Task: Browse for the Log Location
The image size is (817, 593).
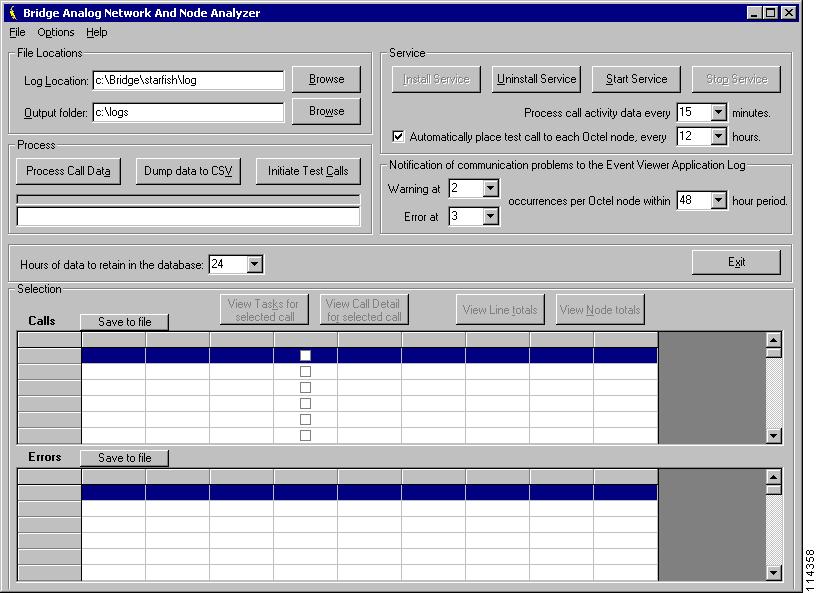Action: click(x=326, y=79)
